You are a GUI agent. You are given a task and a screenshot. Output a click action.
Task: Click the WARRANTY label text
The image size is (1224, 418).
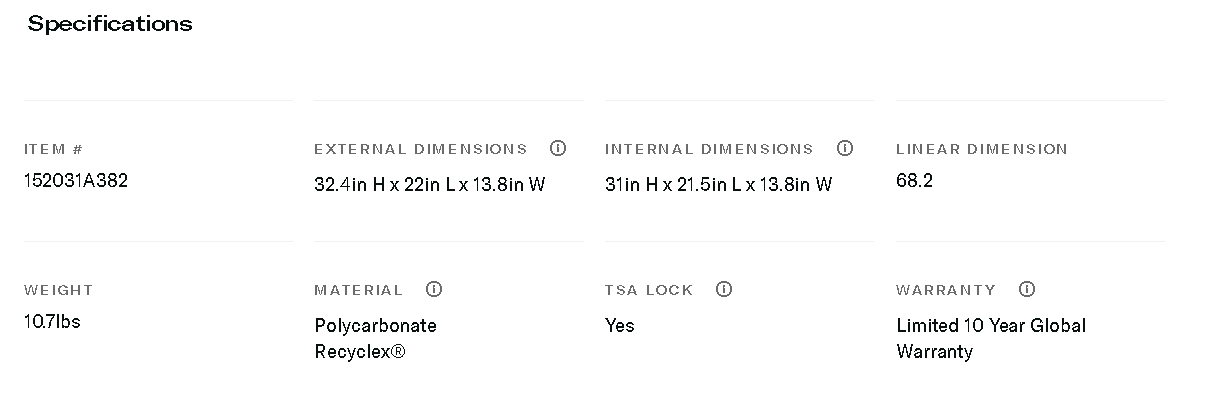coord(945,290)
